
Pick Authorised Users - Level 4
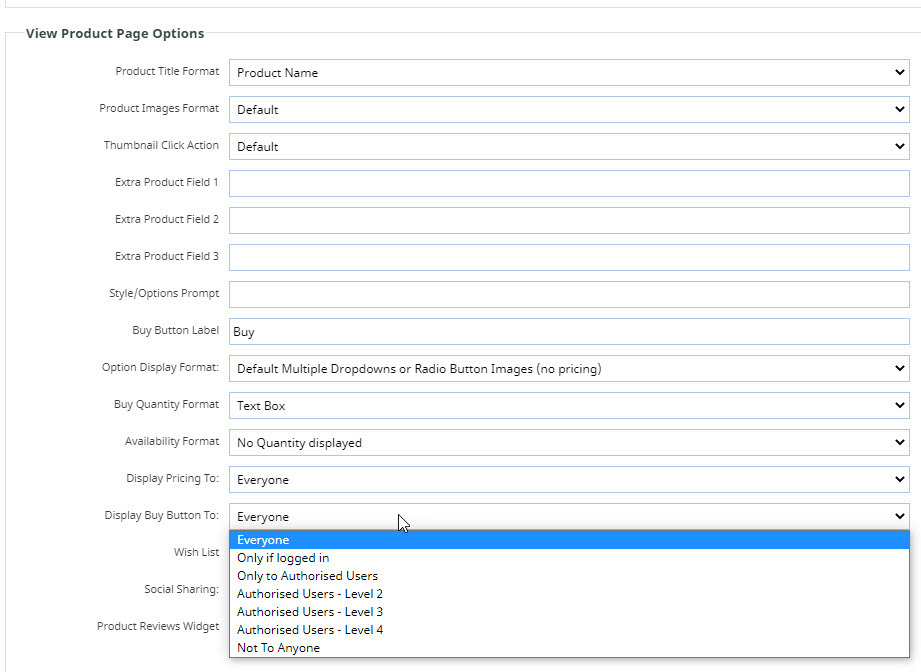click(x=569, y=630)
